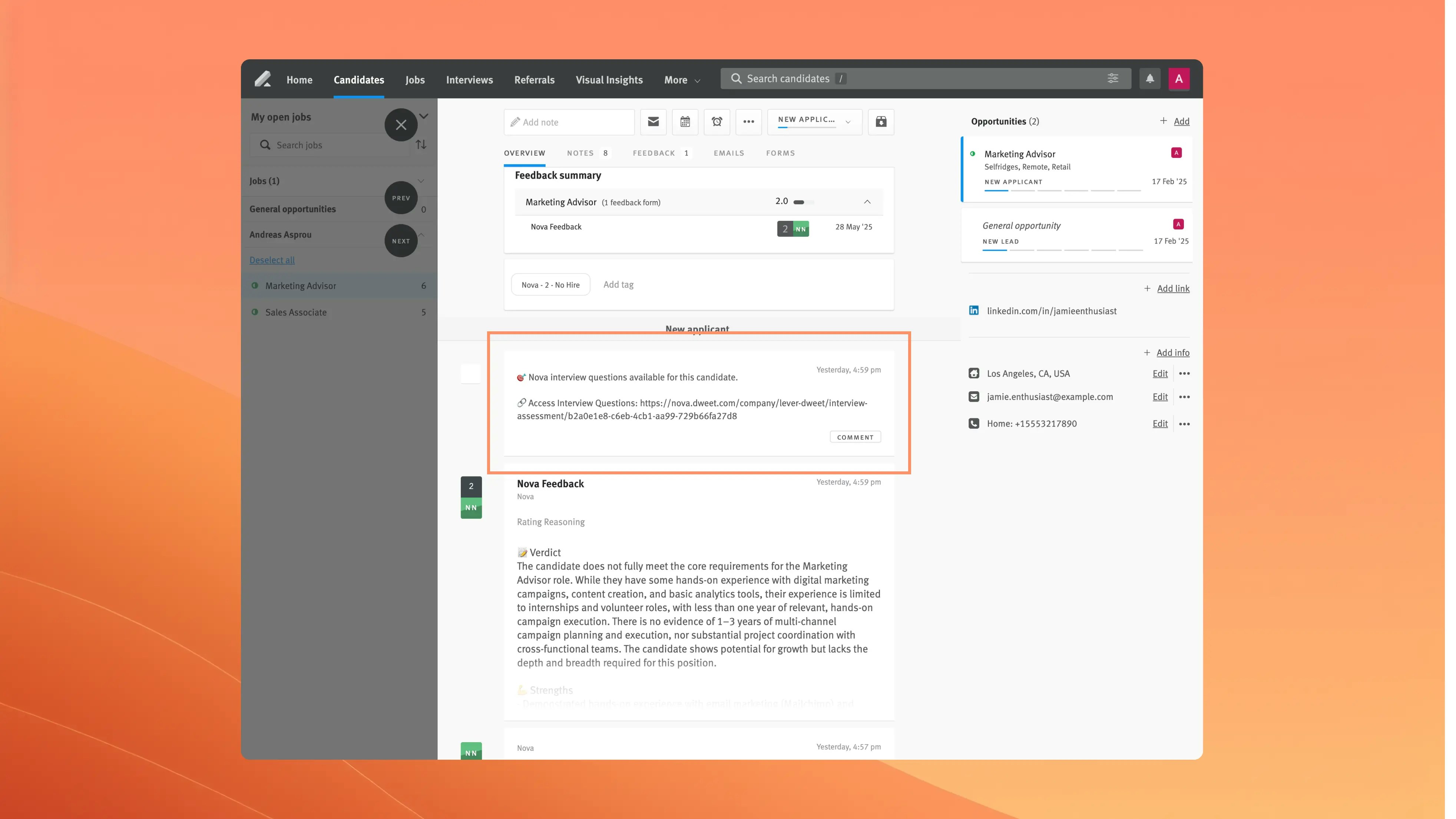This screenshot has width=1456, height=819.
Task: Click the archive candidate box icon
Action: coord(881,122)
